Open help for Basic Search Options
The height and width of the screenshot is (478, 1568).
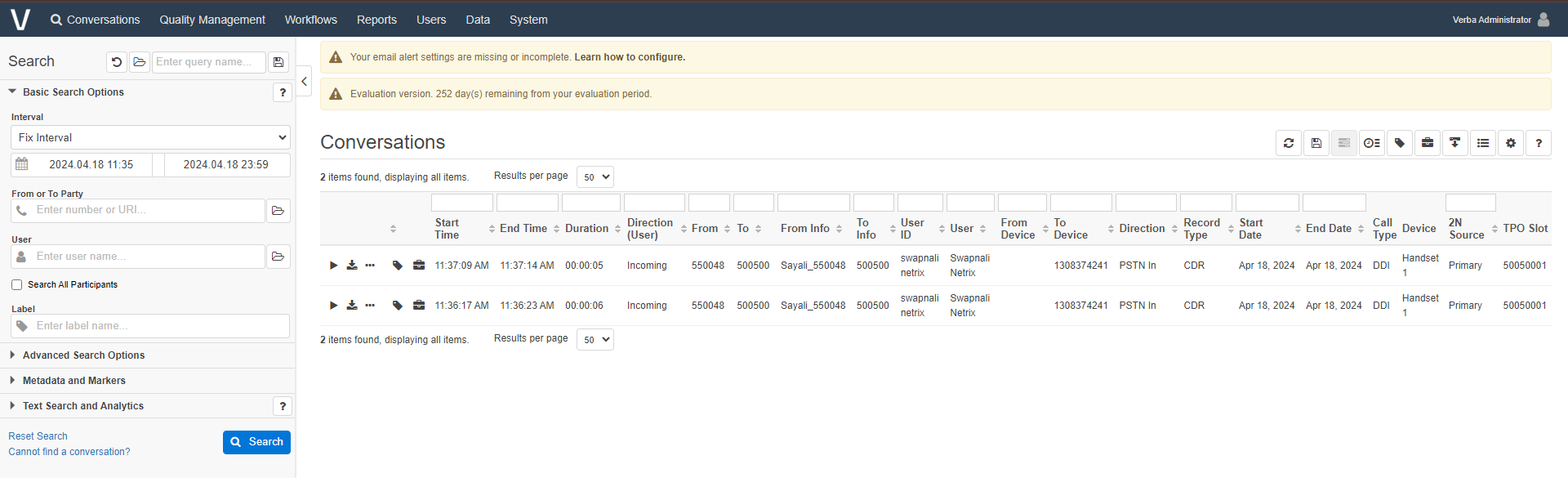283,92
